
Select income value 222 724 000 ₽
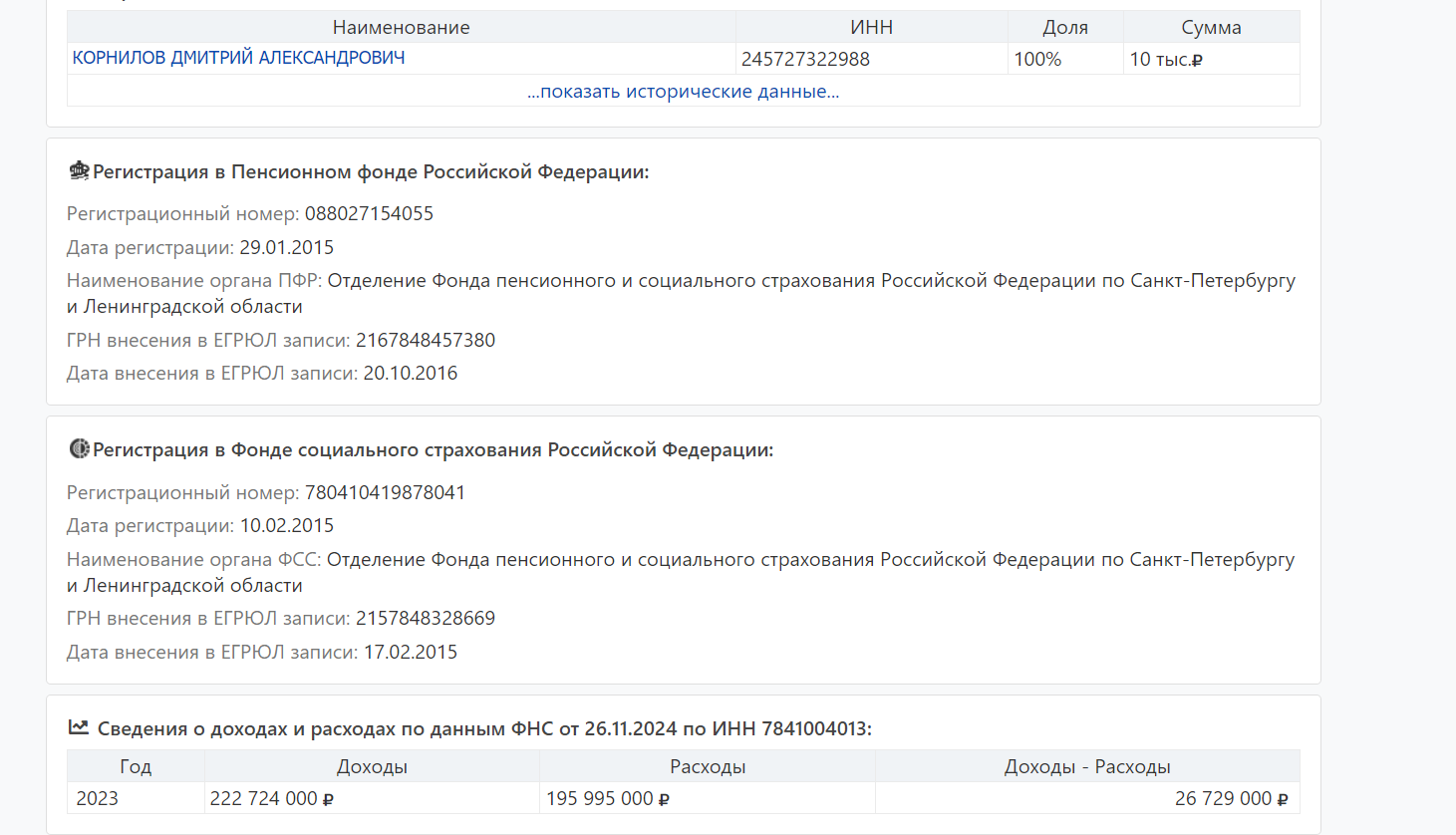[x=271, y=798]
